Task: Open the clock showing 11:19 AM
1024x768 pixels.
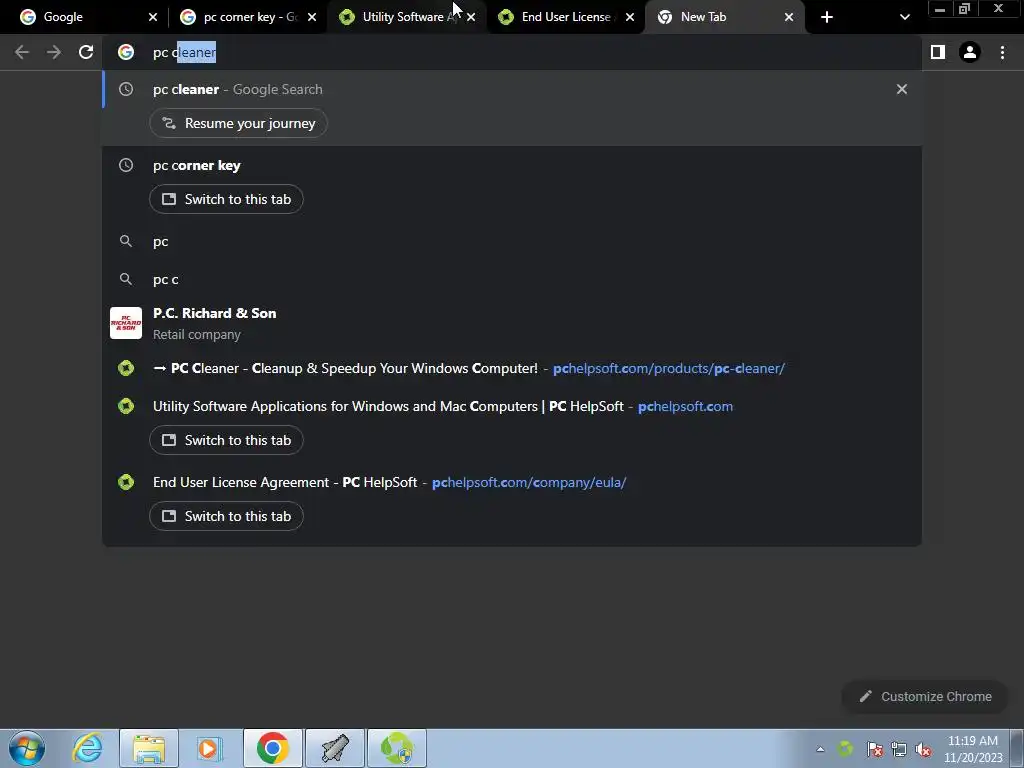Action: tap(973, 749)
